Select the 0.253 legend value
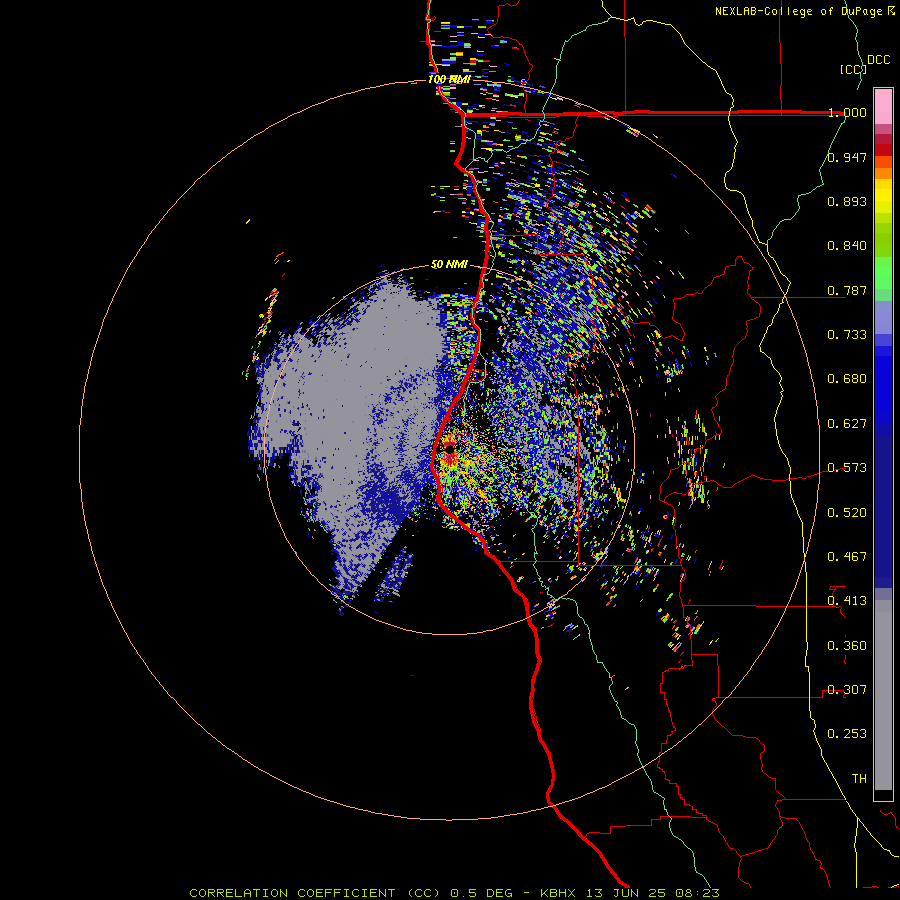This screenshot has height=900, width=900. coord(847,734)
